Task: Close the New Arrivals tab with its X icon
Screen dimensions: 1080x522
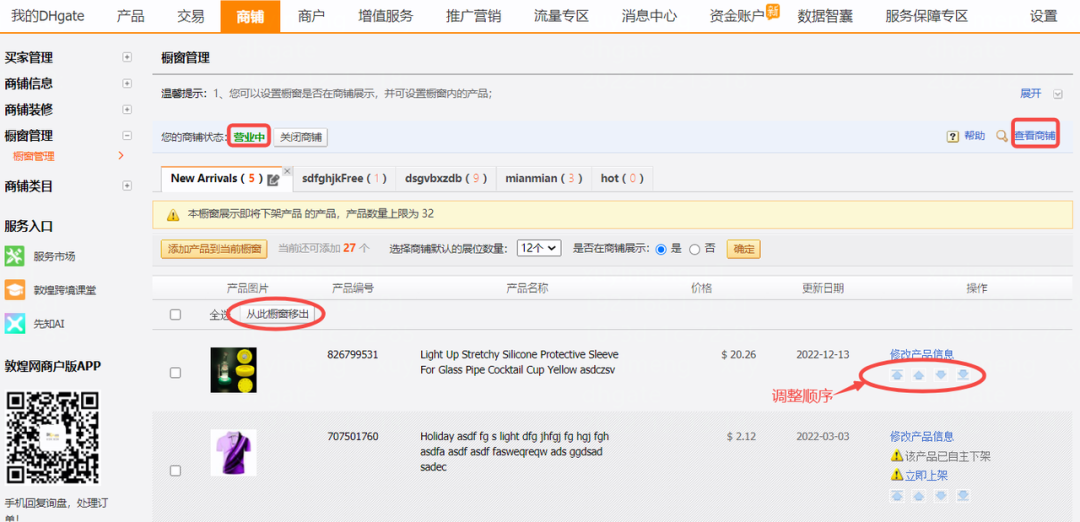Action: pos(287,171)
